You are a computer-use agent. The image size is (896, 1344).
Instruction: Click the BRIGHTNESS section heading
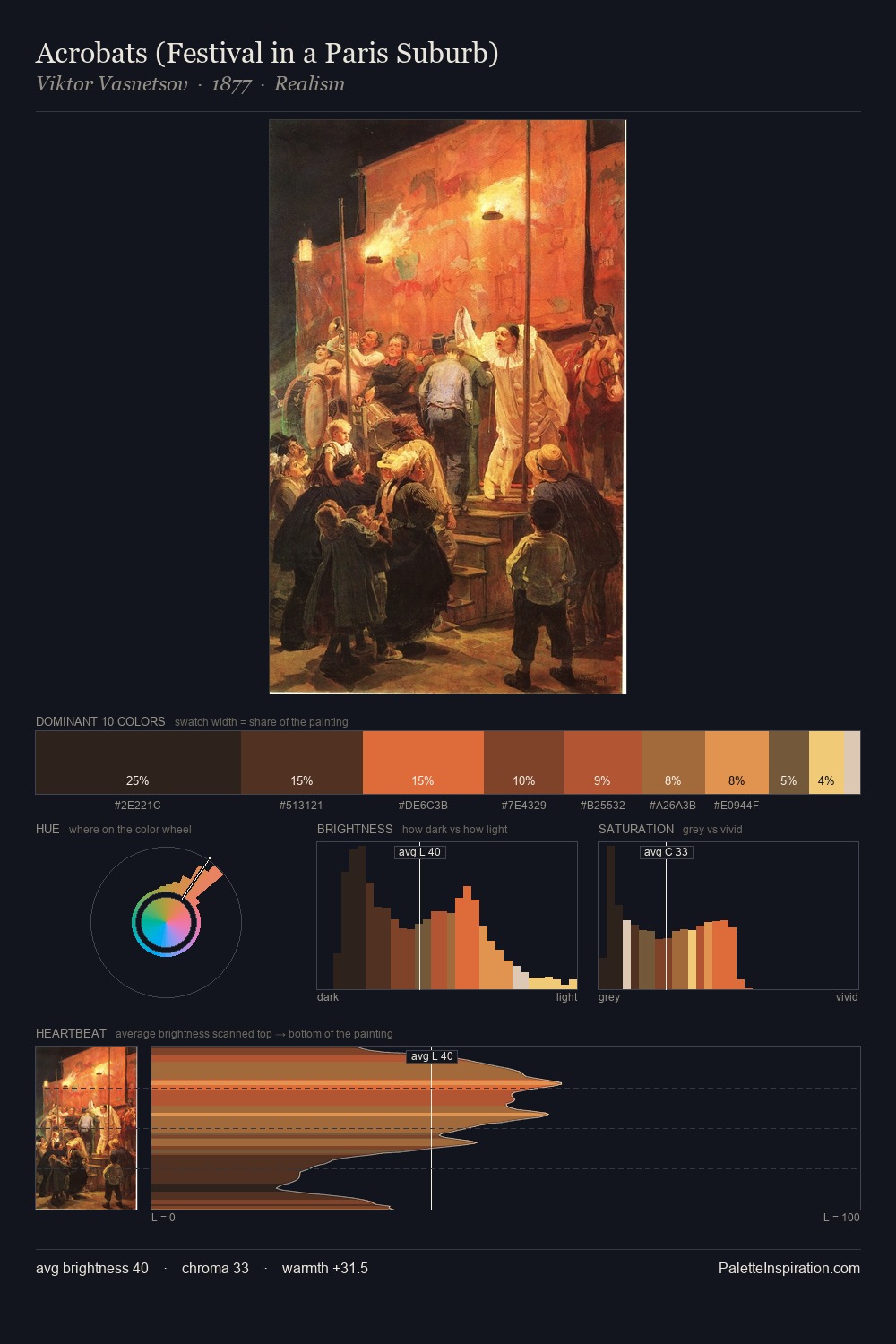click(355, 829)
